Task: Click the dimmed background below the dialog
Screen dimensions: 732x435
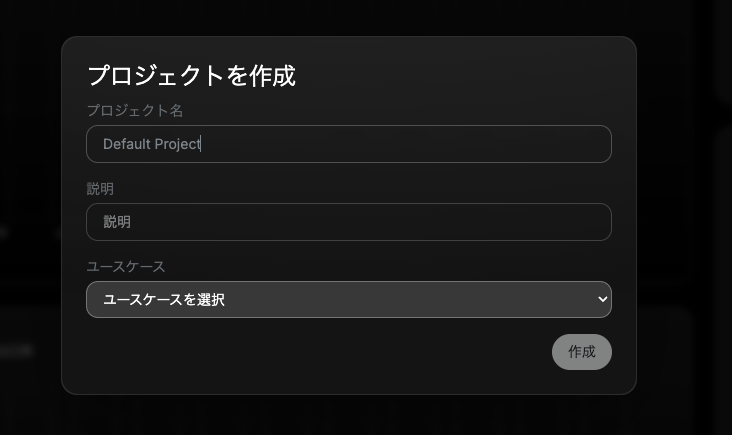Action: coord(348,416)
